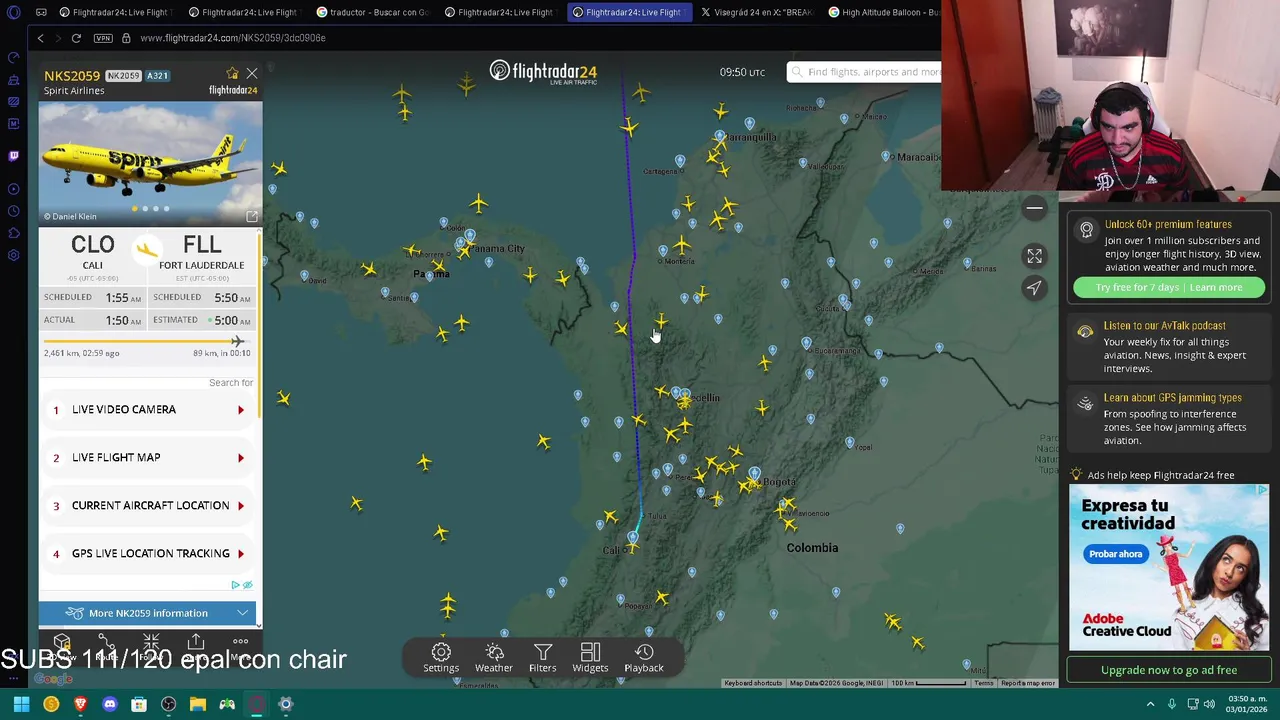Click the browser back arrow
Image resolution: width=1280 pixels, height=720 pixels.
click(x=40, y=38)
